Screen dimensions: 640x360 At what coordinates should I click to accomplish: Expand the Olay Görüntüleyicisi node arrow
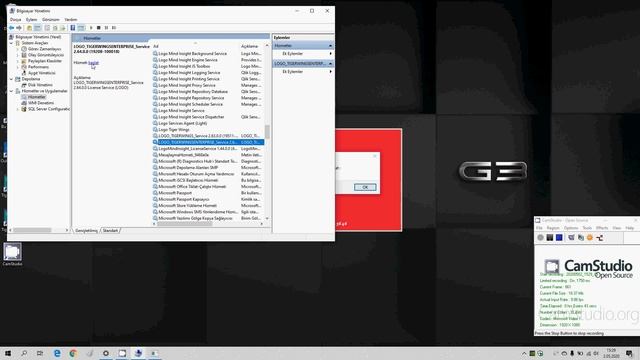click(18, 55)
